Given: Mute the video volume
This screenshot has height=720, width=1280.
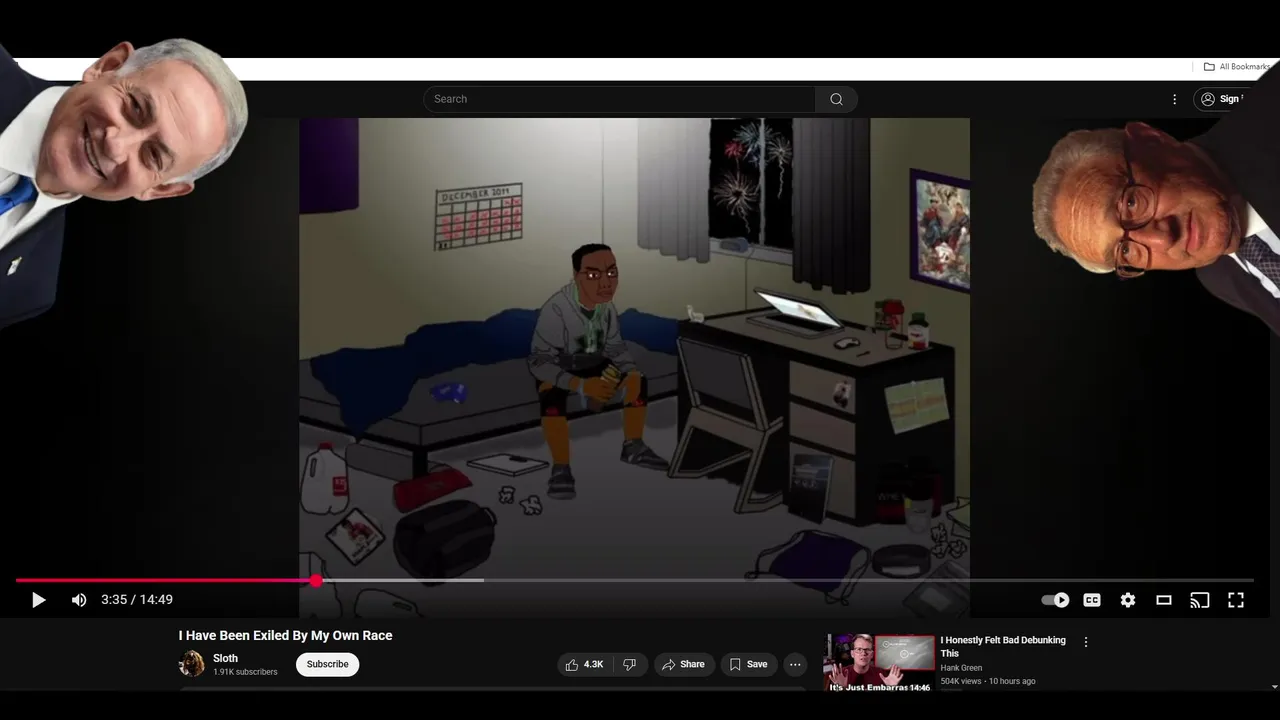Looking at the screenshot, I should 79,600.
